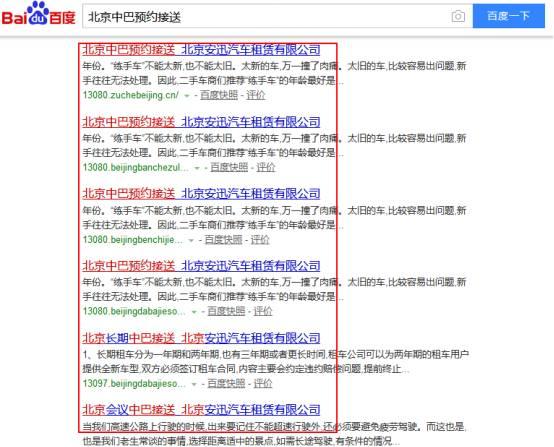Open 百度快照 for the 13097 result
This screenshot has height=447, width=554.
[226, 383]
